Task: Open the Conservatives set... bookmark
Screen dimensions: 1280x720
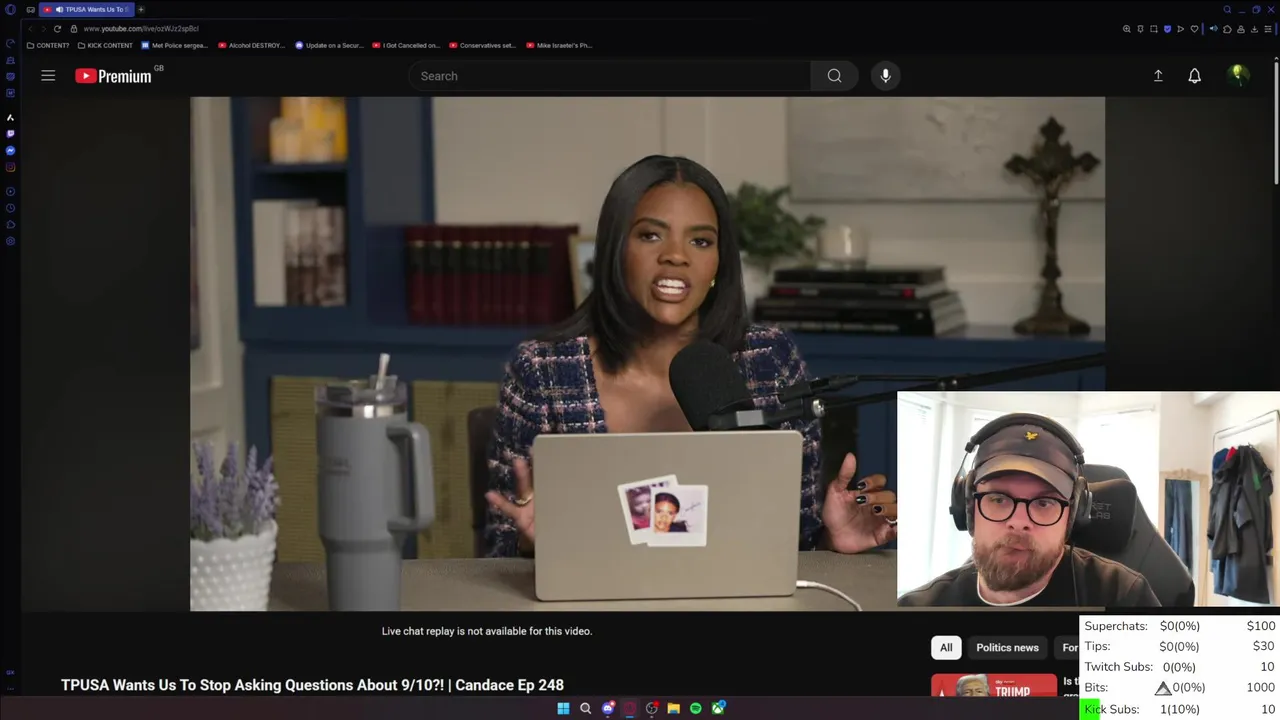Action: [483, 45]
